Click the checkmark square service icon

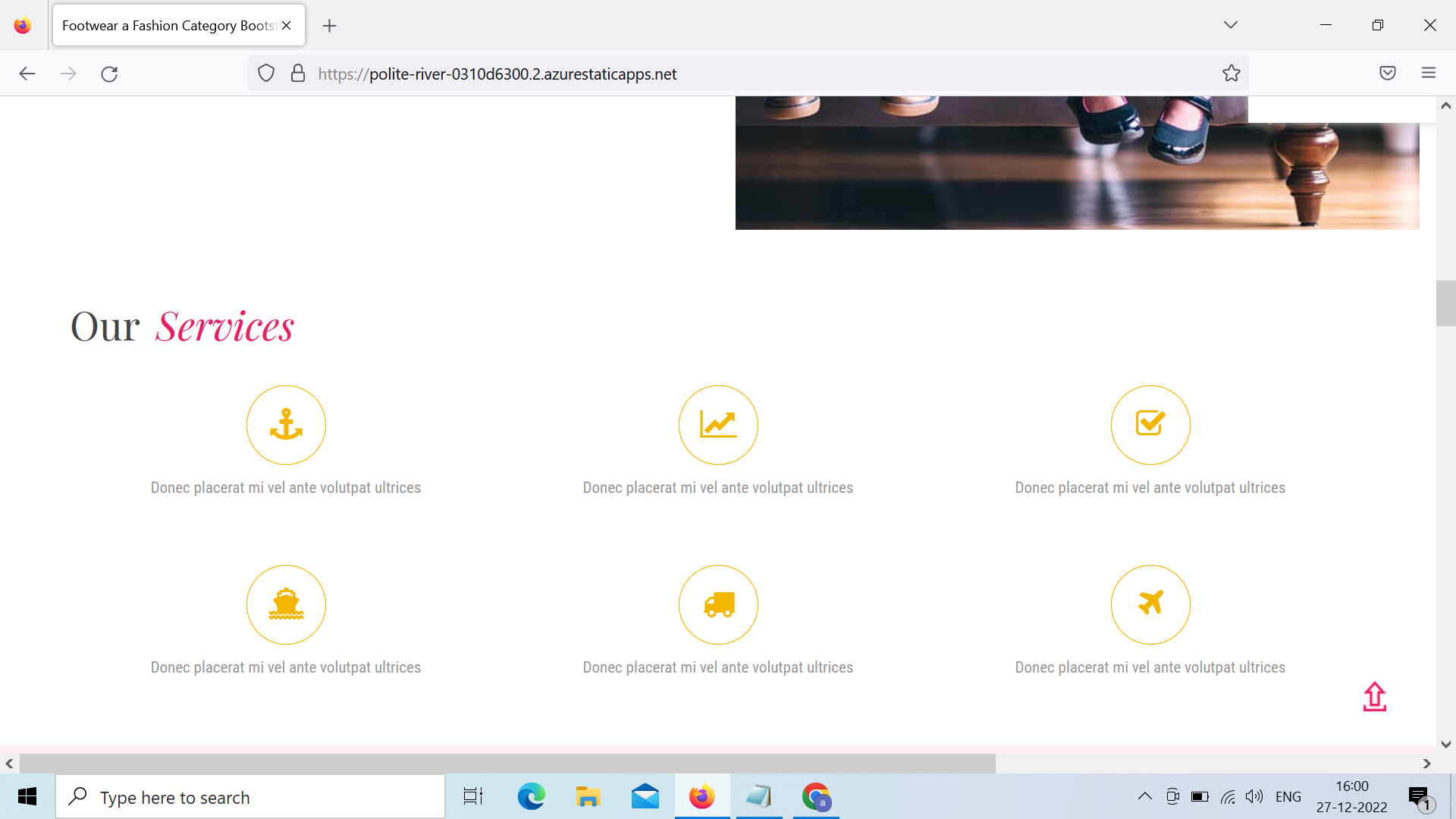coord(1150,425)
